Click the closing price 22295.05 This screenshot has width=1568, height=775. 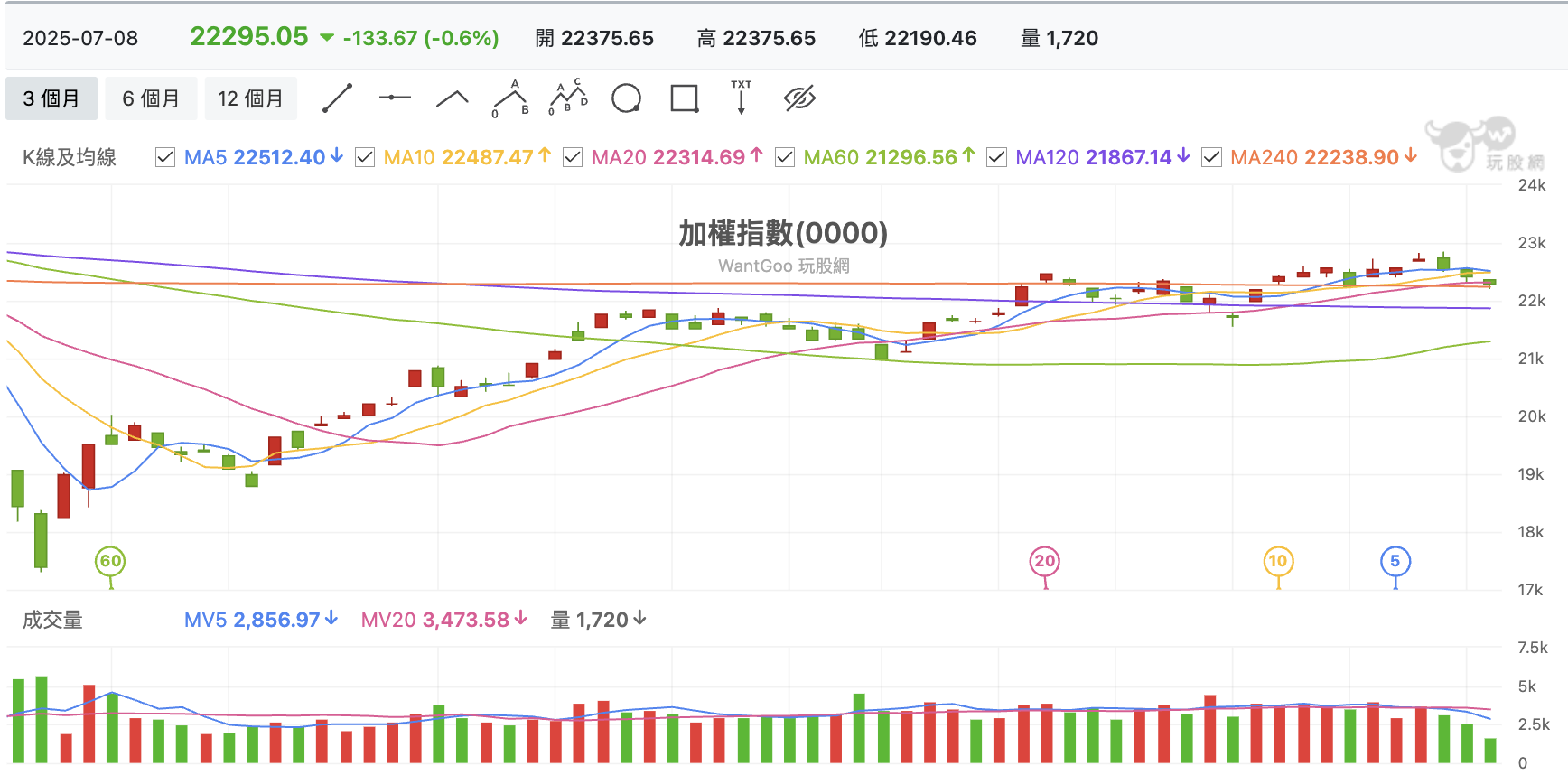click(x=249, y=36)
